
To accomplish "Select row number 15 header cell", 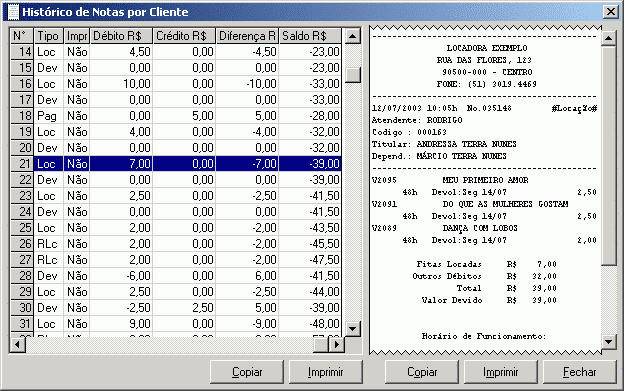I will tap(22, 68).
